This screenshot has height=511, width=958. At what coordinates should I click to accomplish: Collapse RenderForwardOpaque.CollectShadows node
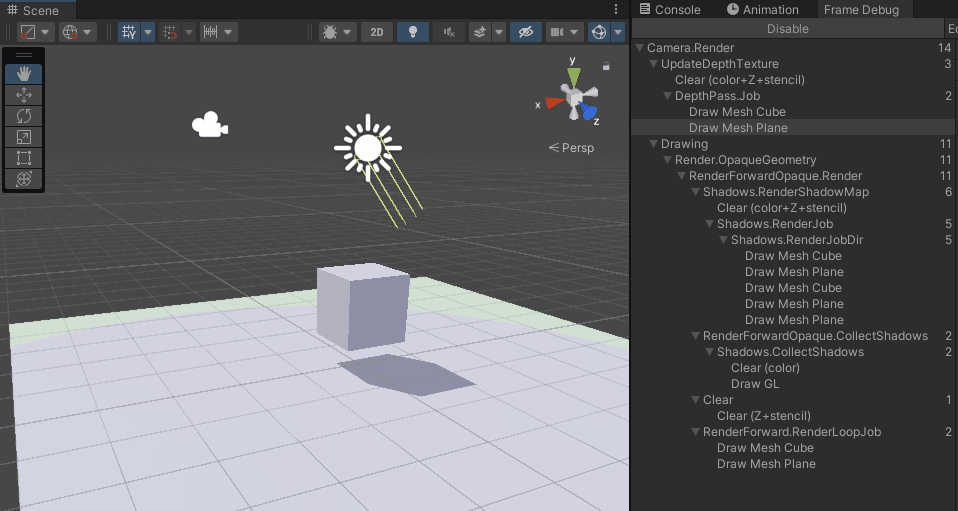[x=695, y=336]
